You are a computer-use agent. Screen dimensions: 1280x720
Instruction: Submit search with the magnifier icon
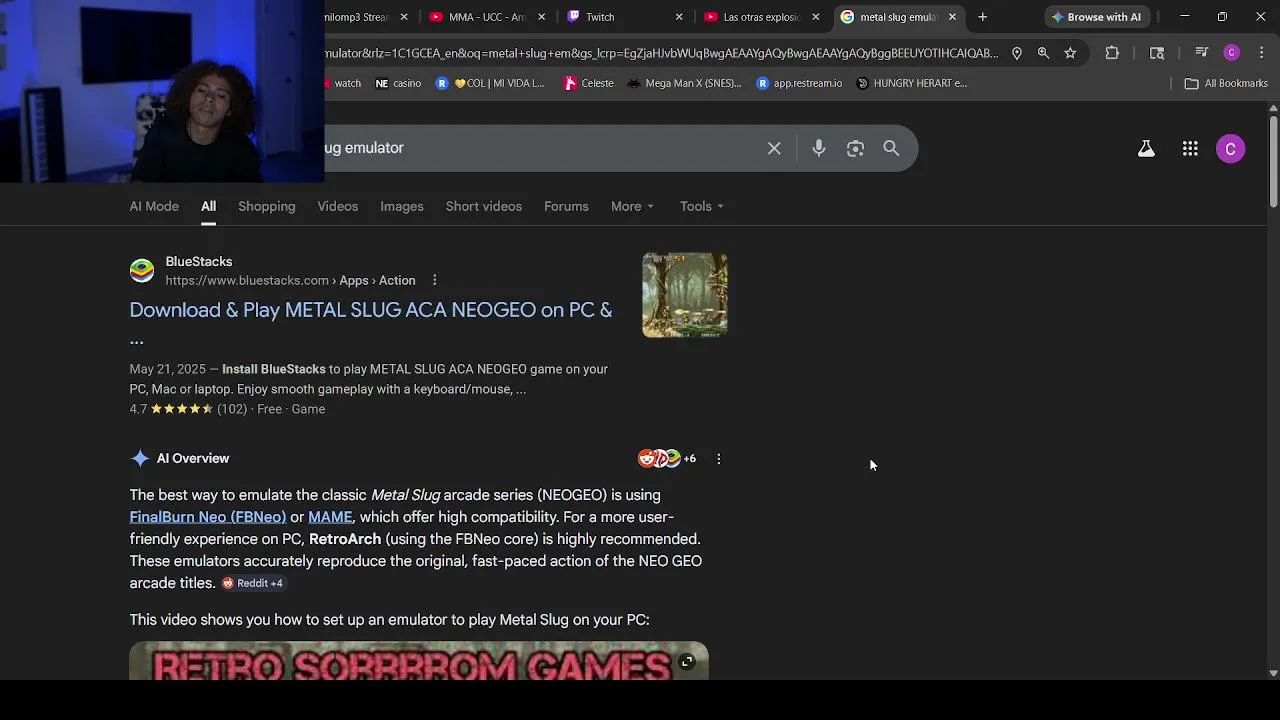point(891,148)
